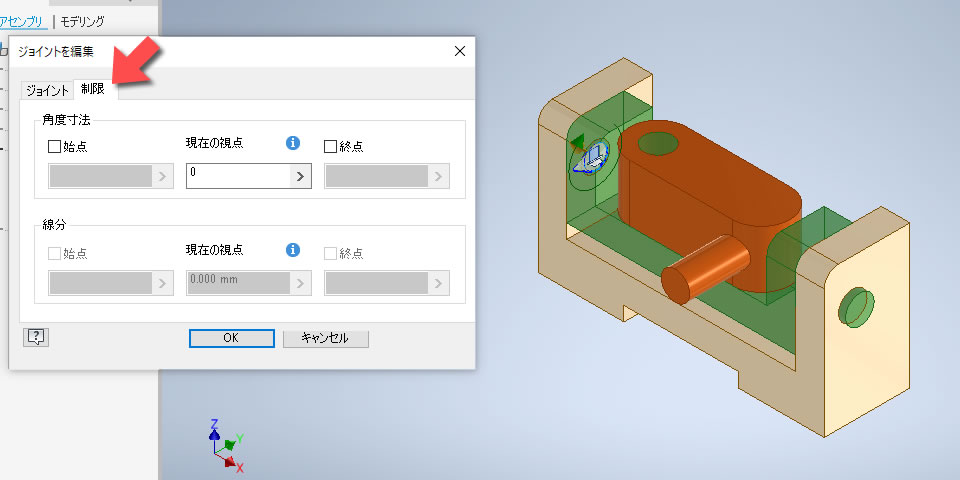
Task: Enable the angular 終点 checkbox
Action: (330, 146)
